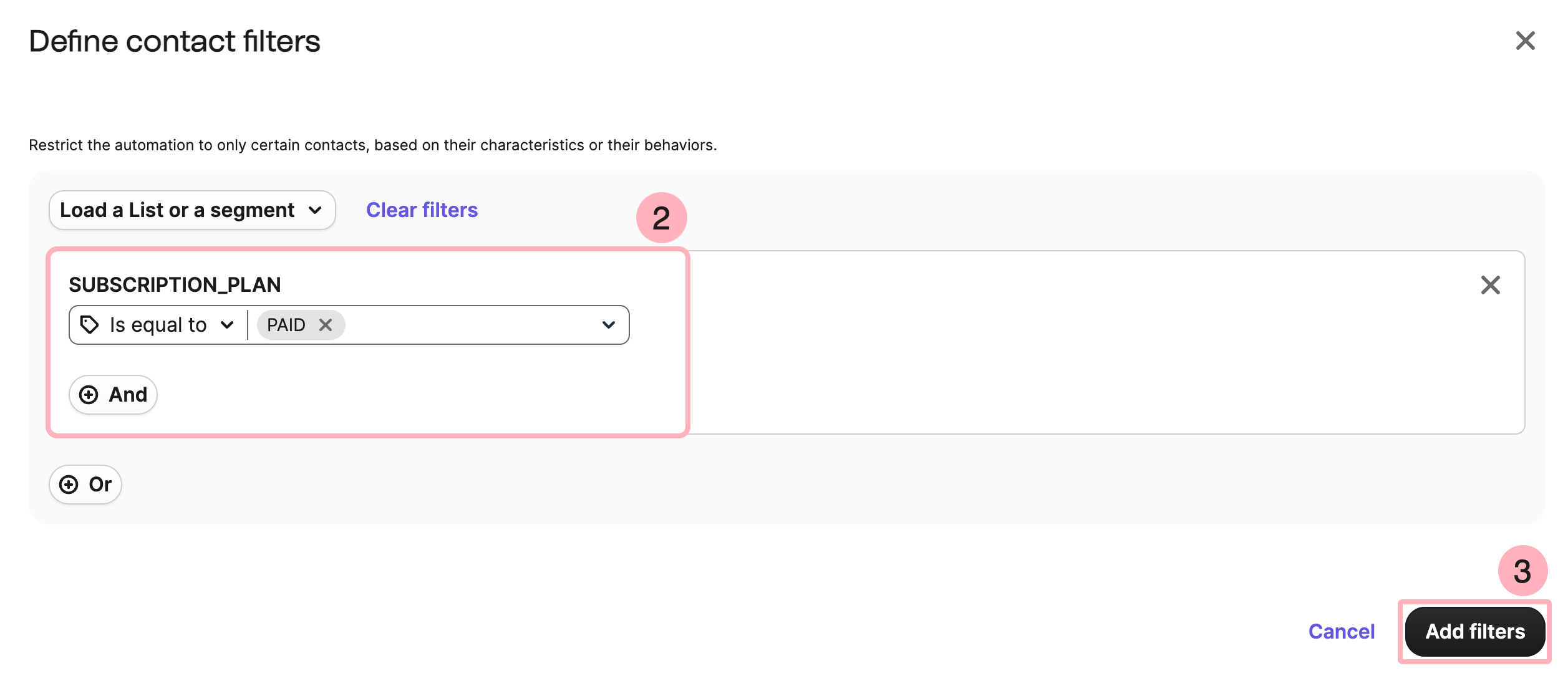Cancel the filter changes
The image size is (1568, 681).
pyautogui.click(x=1341, y=632)
